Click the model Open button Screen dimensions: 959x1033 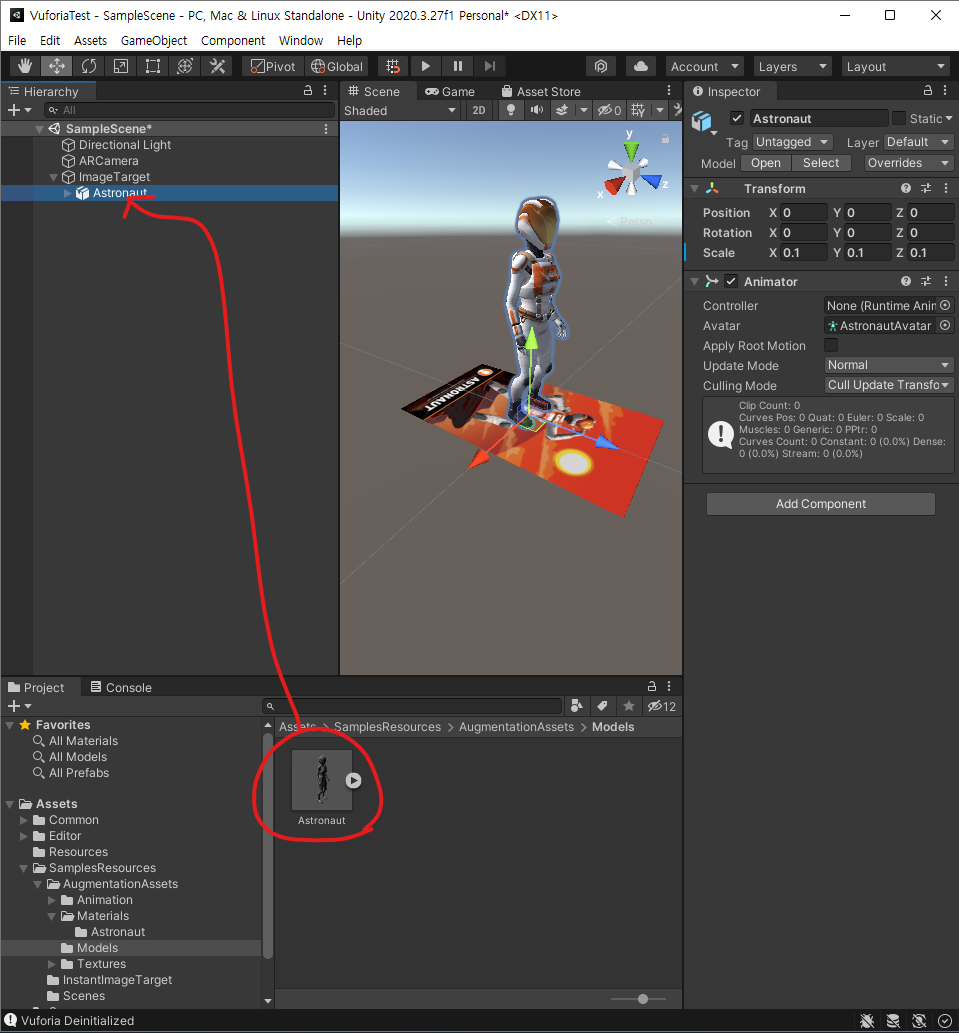click(765, 163)
